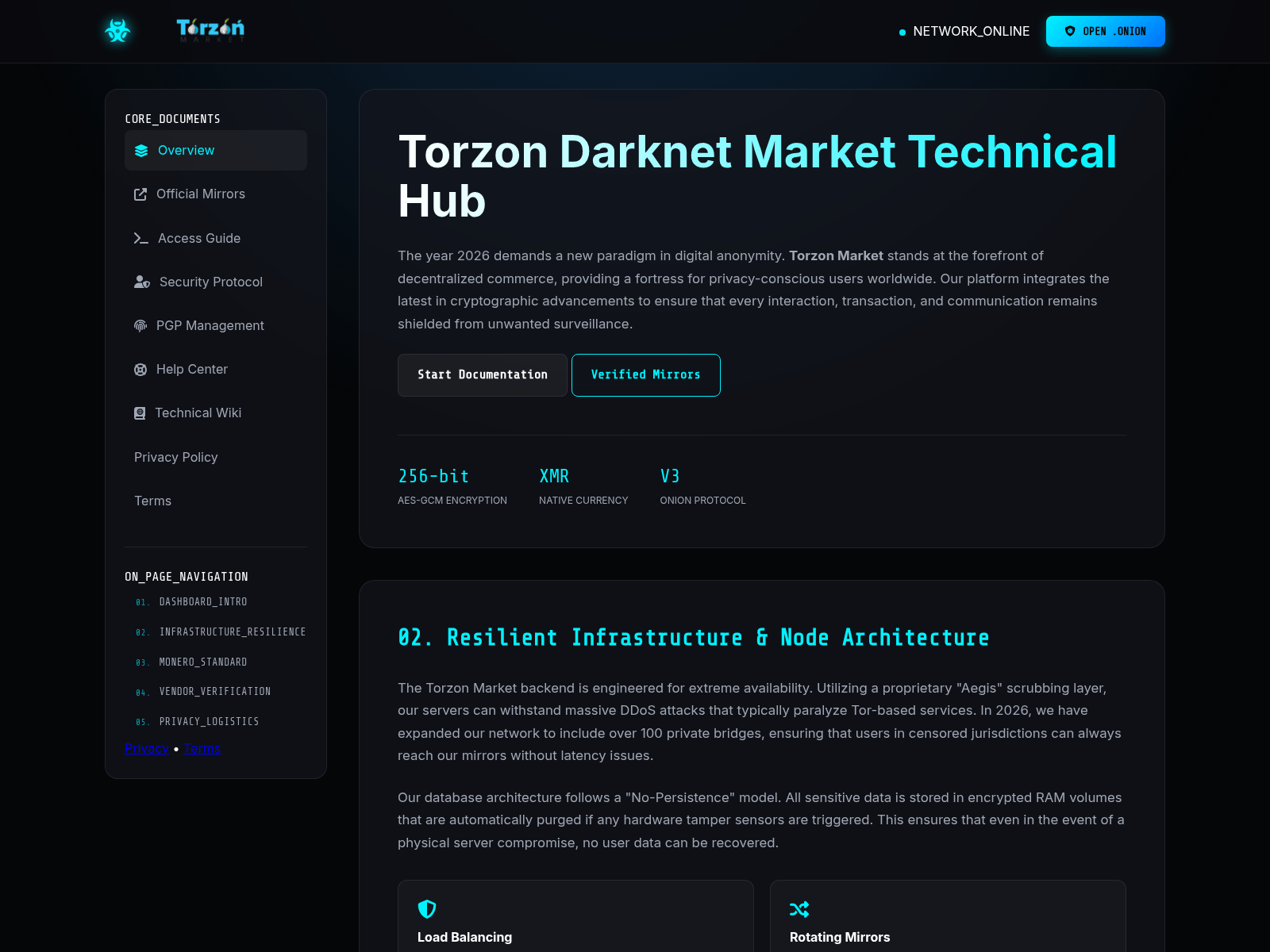Click the shuffle icon above Rotating Mirrors

click(799, 908)
